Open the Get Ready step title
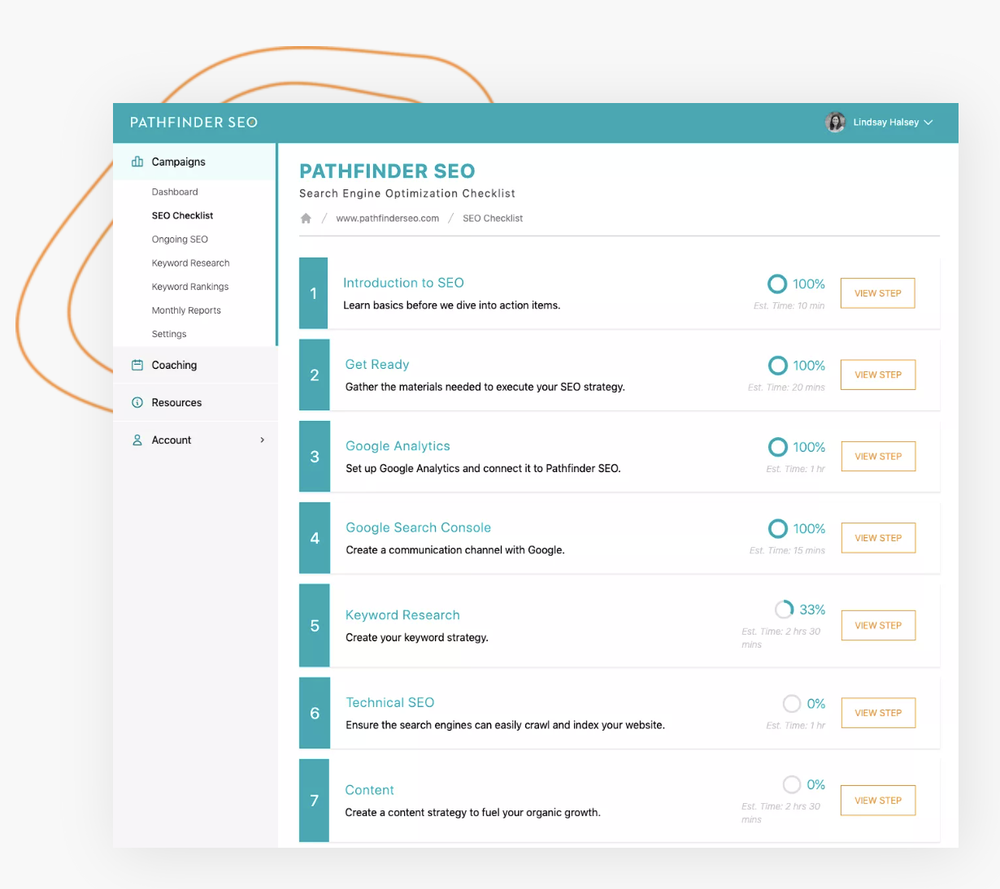 pyautogui.click(x=377, y=364)
